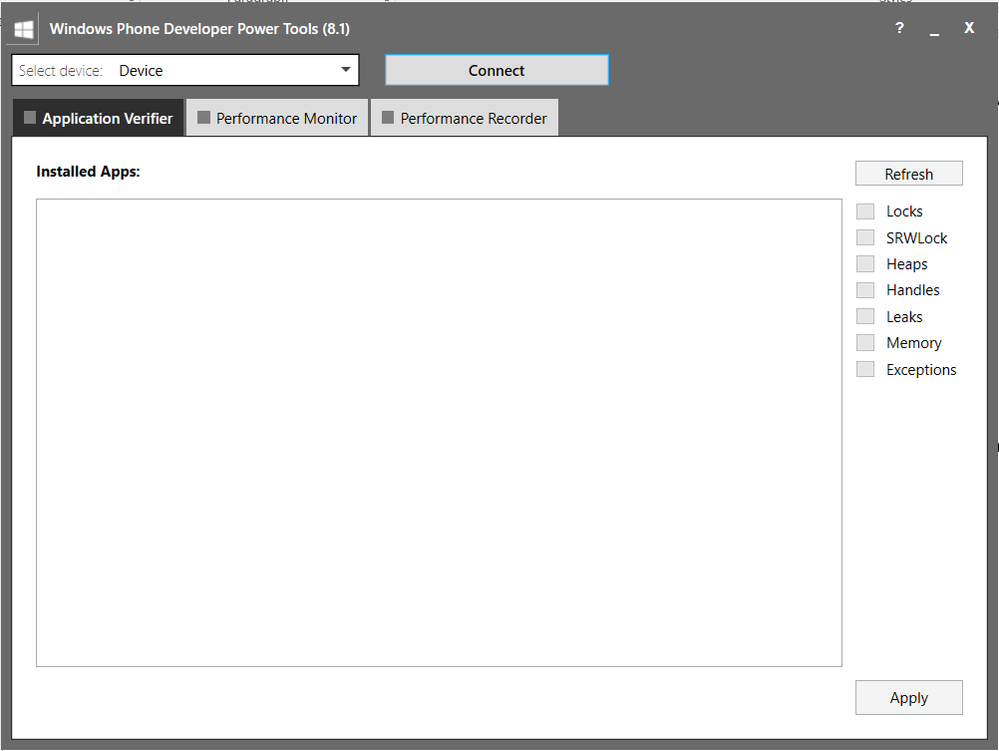Viewport: 999px width, 751px height.
Task: Click inside the Installed Apps list box
Action: tap(439, 433)
